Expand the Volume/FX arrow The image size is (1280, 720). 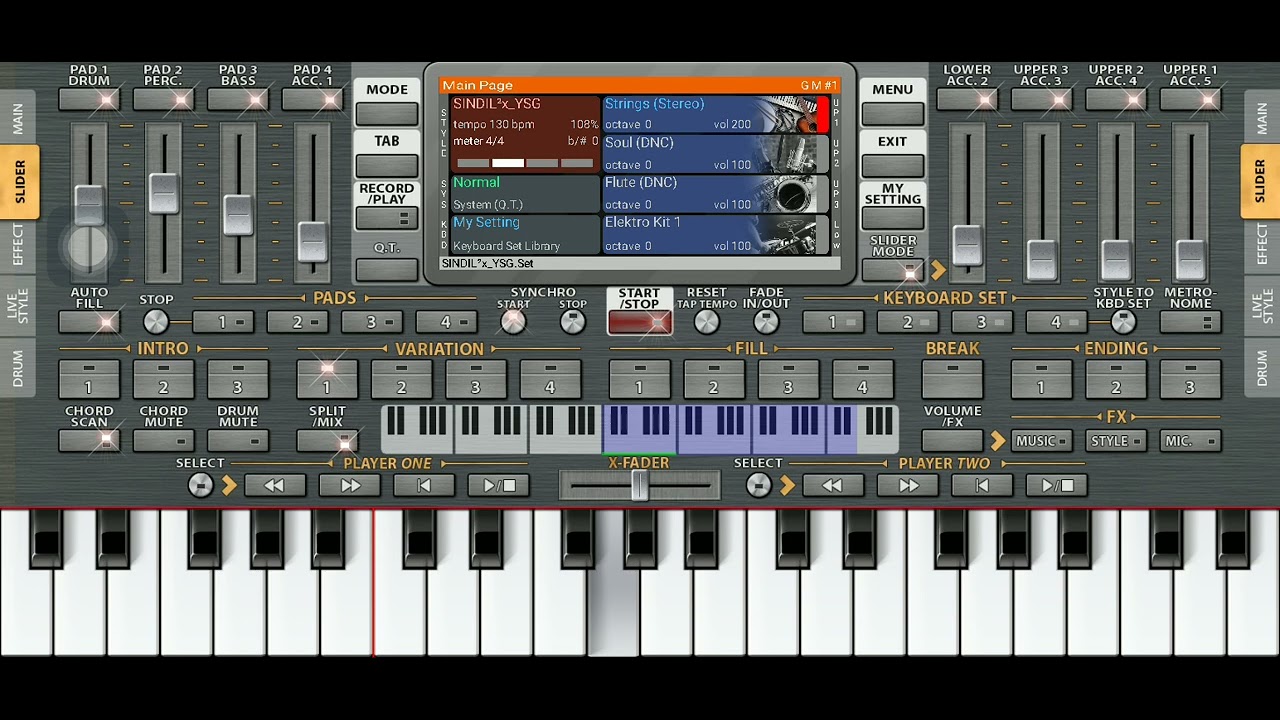tap(997, 441)
